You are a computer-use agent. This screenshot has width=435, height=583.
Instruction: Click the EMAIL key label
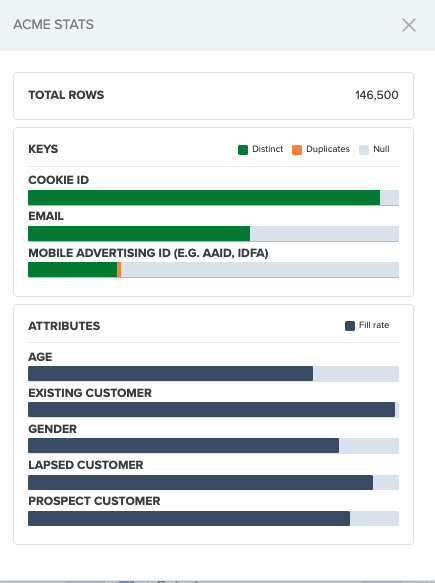tap(46, 216)
